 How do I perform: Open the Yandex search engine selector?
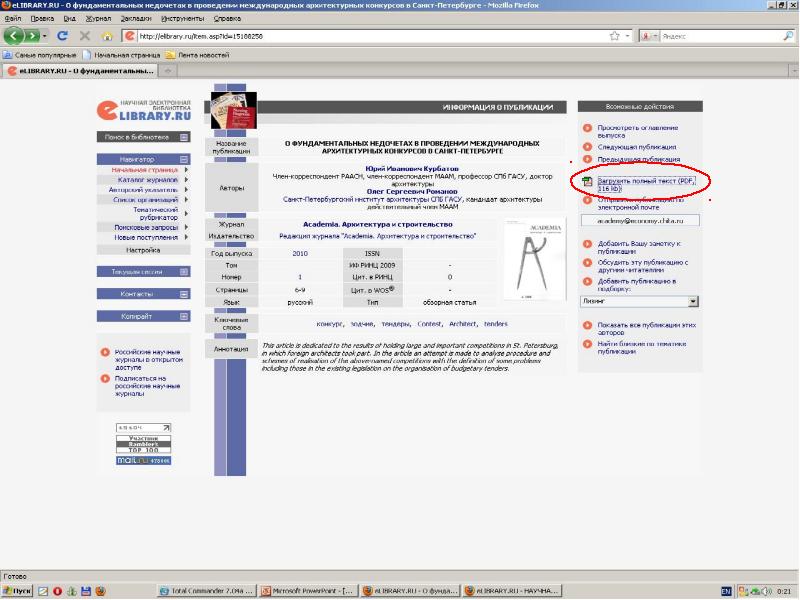[649, 36]
